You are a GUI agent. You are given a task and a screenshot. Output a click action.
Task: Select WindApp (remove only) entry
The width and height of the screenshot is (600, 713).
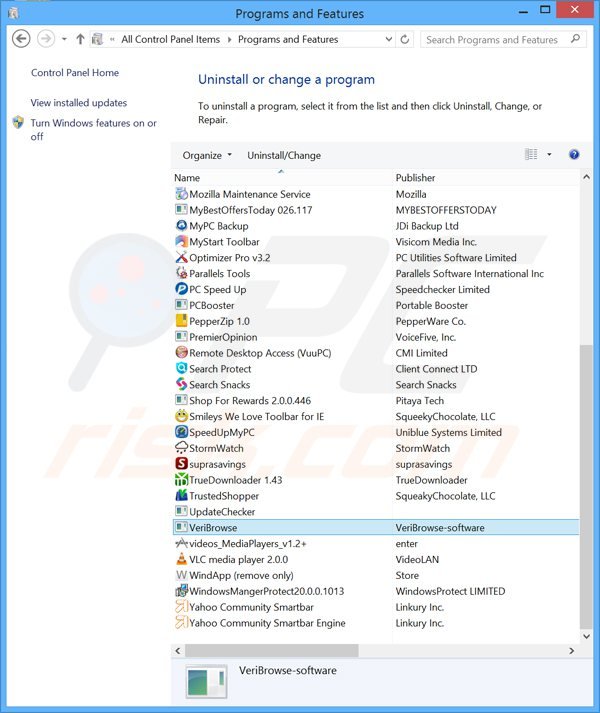pos(241,575)
